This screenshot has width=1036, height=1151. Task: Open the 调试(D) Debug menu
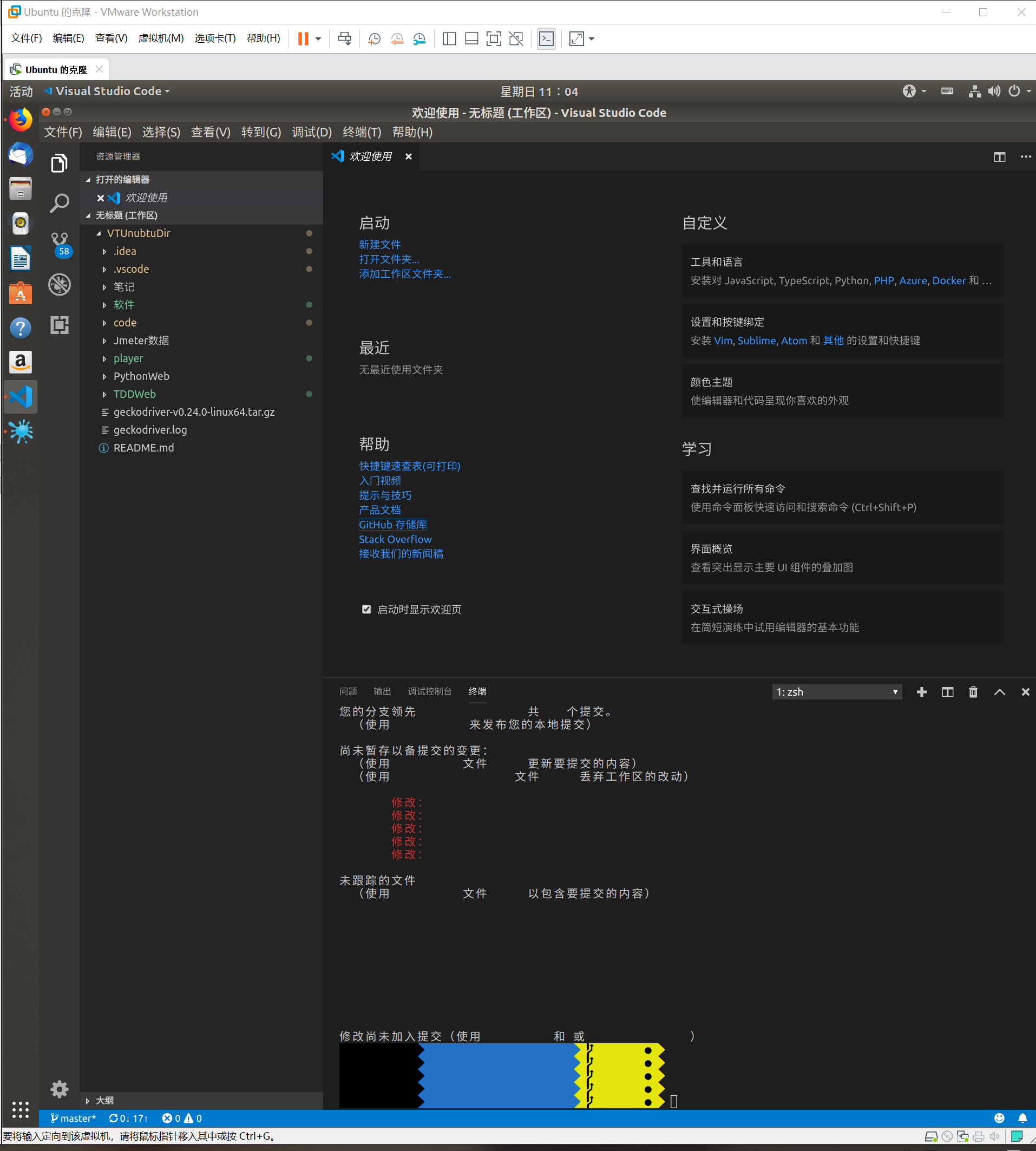pos(311,132)
